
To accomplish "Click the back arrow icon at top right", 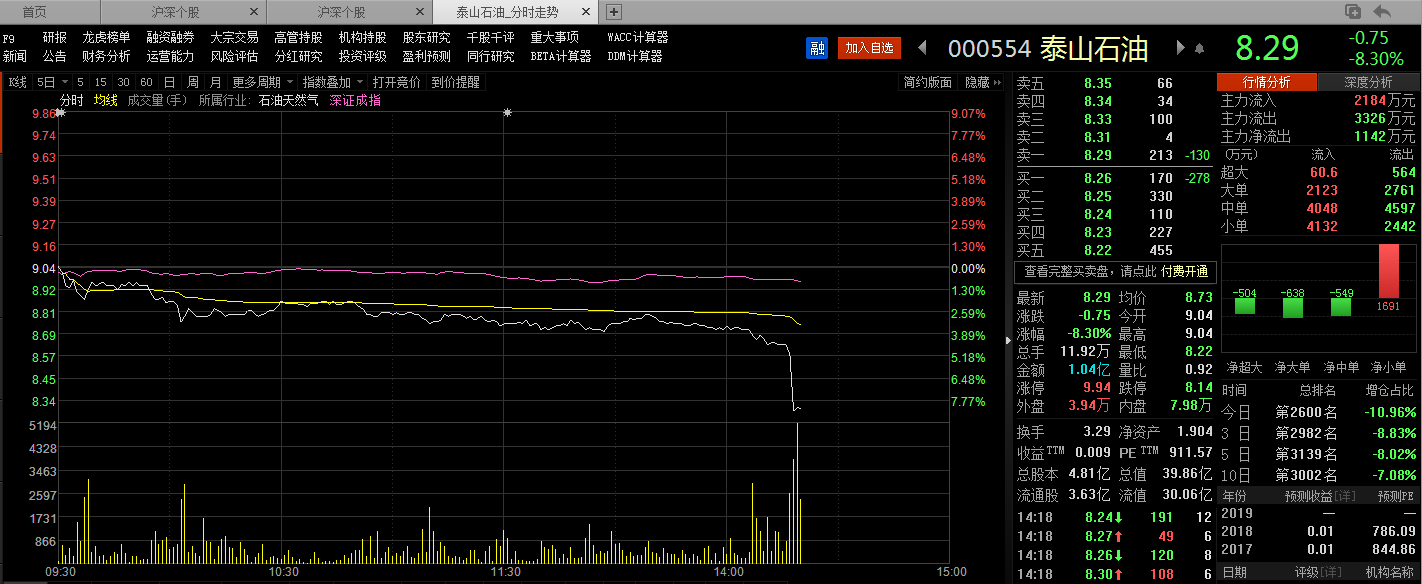I will click(x=1383, y=12).
